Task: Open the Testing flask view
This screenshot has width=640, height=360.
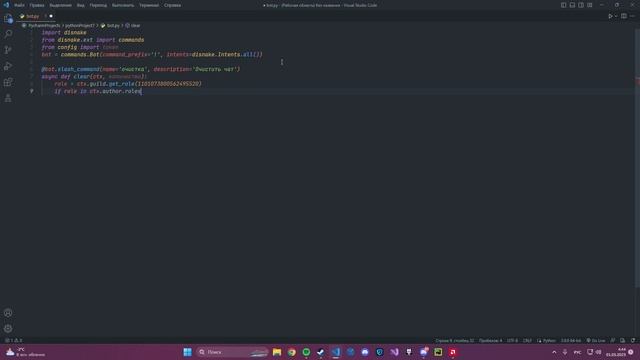Action: click(8, 98)
